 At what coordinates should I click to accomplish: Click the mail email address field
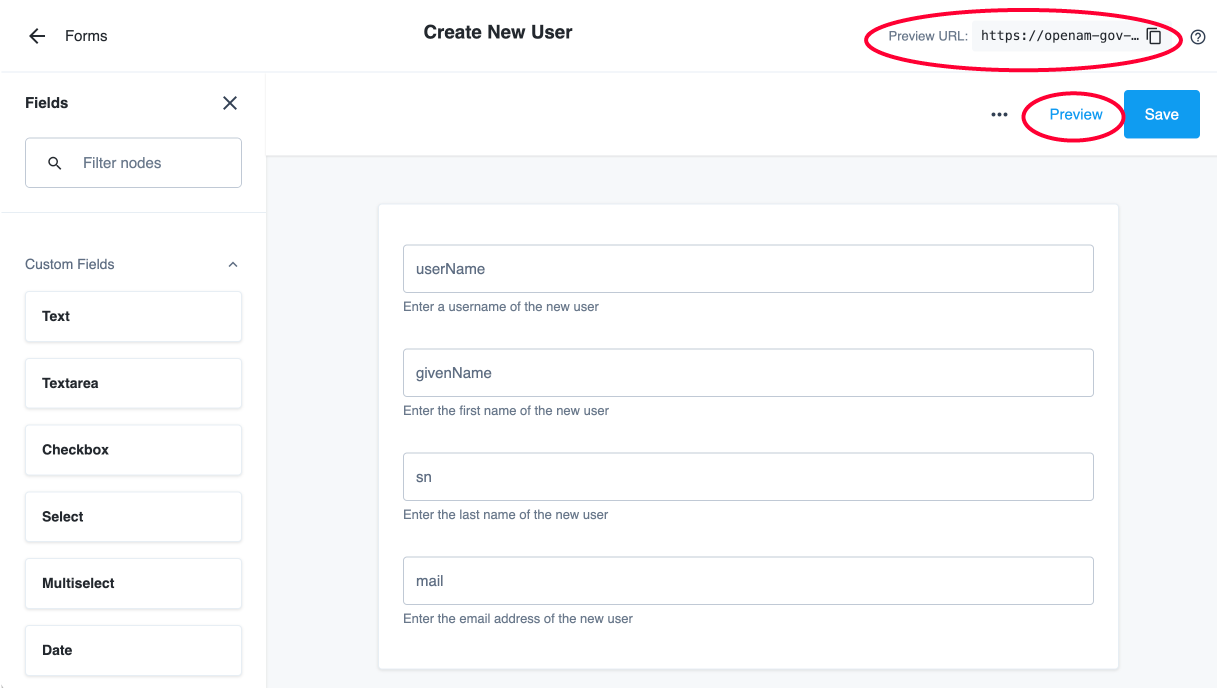click(x=747, y=580)
